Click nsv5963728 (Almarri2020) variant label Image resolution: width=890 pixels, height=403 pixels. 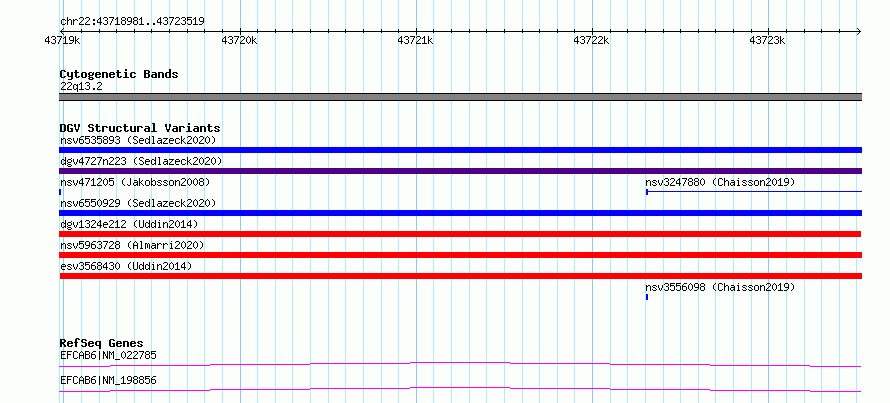[132, 245]
